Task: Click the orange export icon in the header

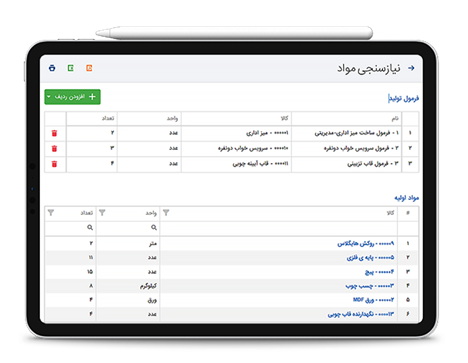Action: point(89,68)
